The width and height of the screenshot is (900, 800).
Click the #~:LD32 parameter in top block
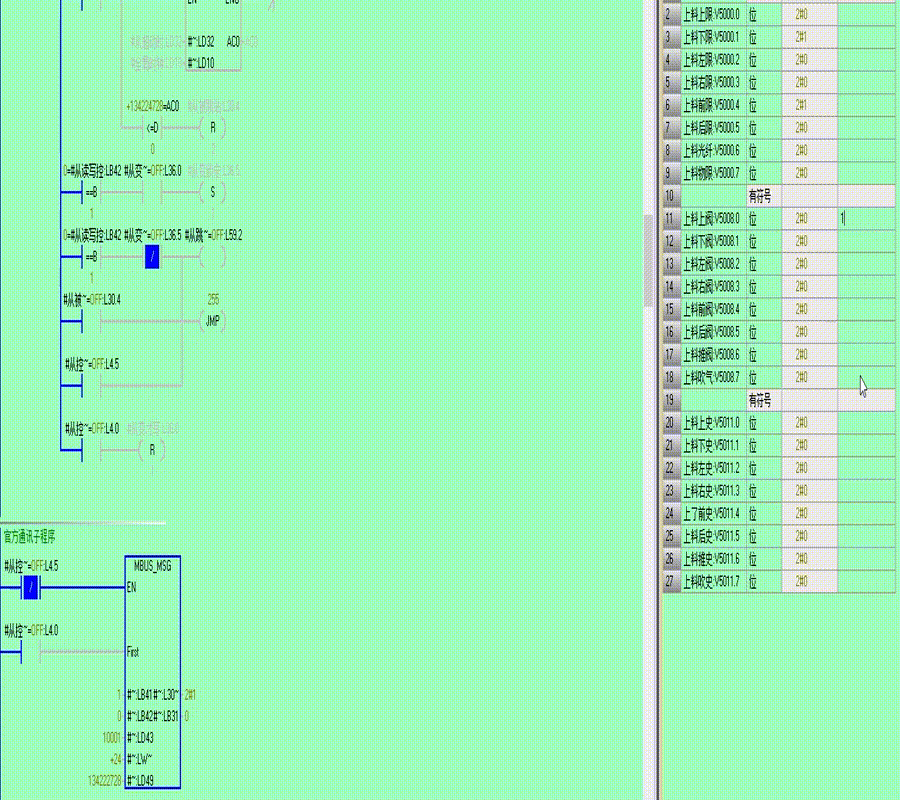[201, 41]
